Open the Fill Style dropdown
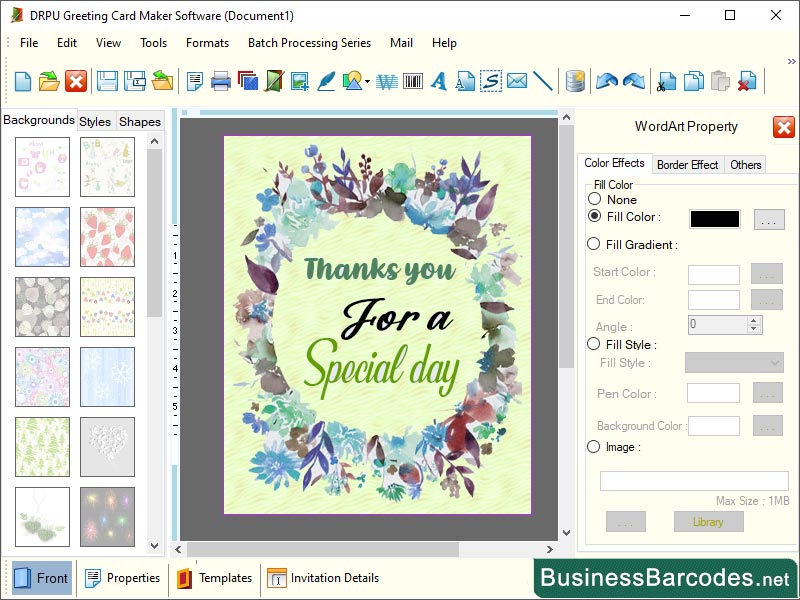This screenshot has width=800, height=600. pyautogui.click(x=734, y=363)
